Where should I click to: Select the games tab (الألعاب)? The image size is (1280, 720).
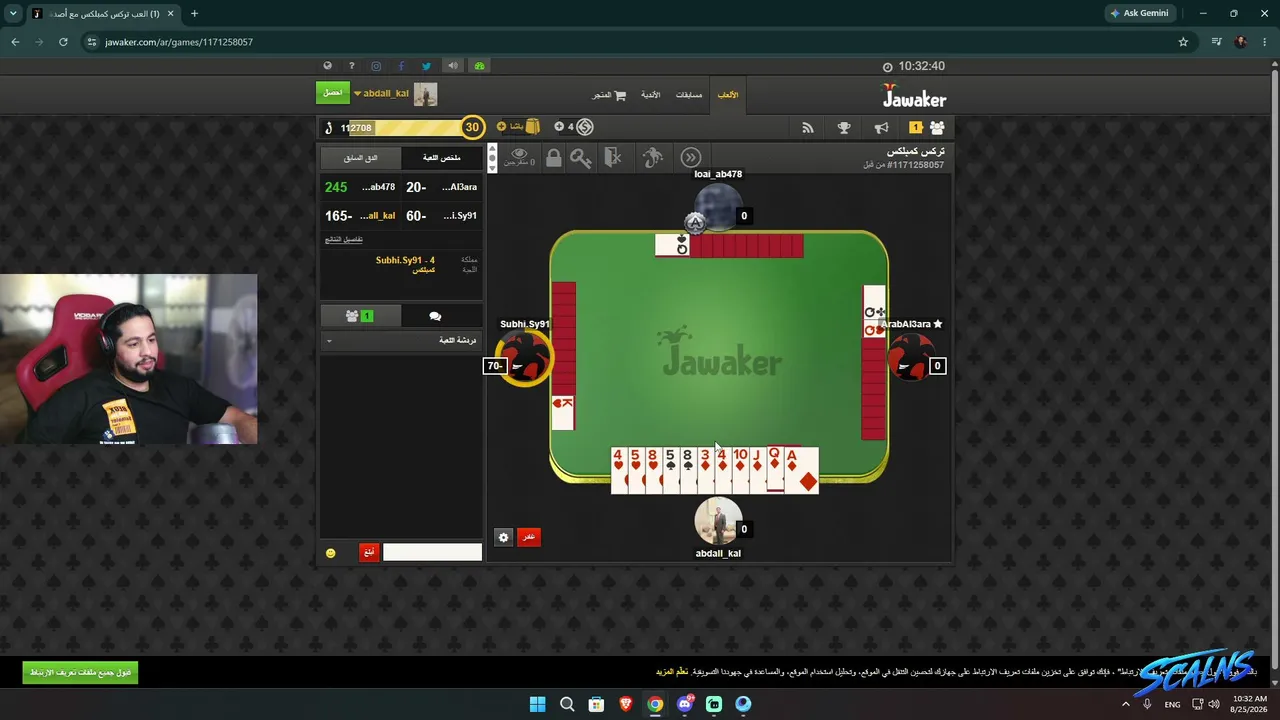pos(728,95)
